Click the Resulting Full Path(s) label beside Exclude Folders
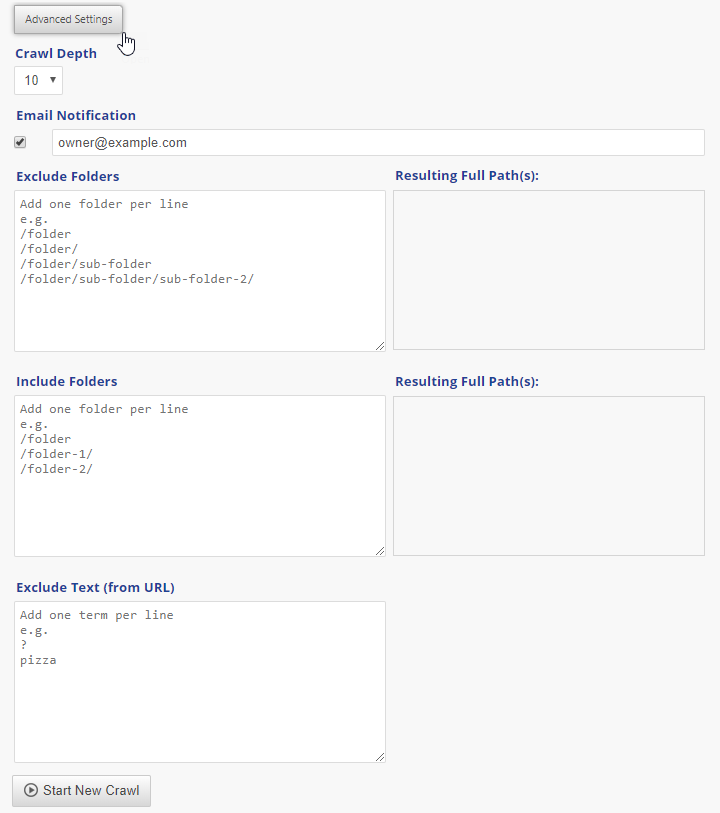 click(x=467, y=176)
